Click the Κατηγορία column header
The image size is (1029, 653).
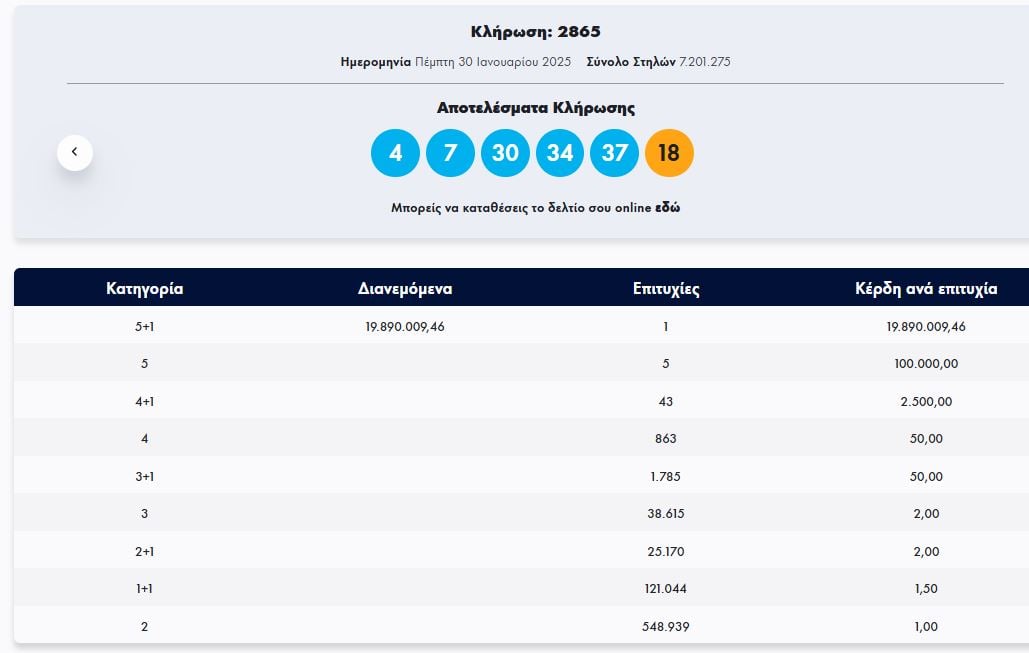[145, 289]
